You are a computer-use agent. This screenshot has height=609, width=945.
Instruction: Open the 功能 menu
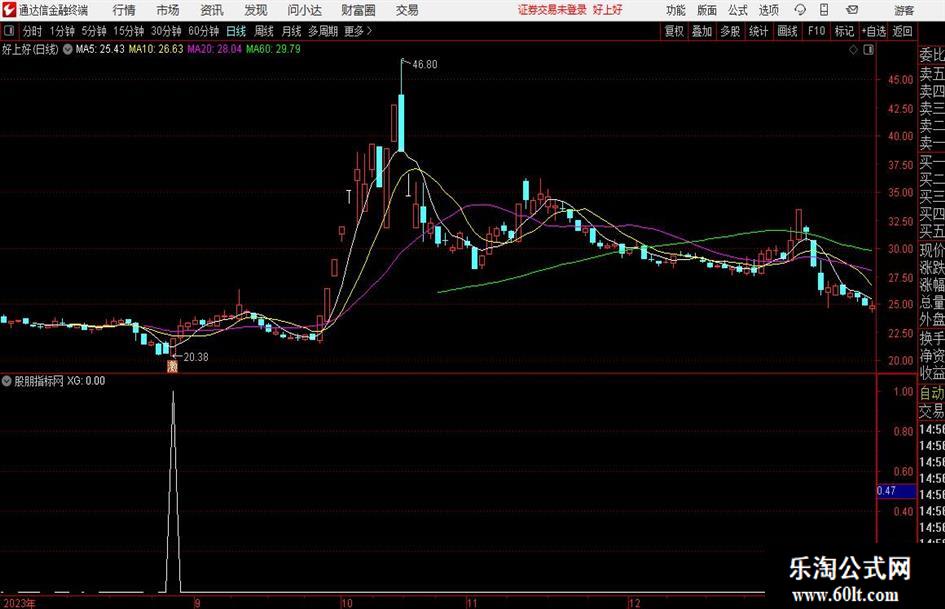[x=676, y=10]
